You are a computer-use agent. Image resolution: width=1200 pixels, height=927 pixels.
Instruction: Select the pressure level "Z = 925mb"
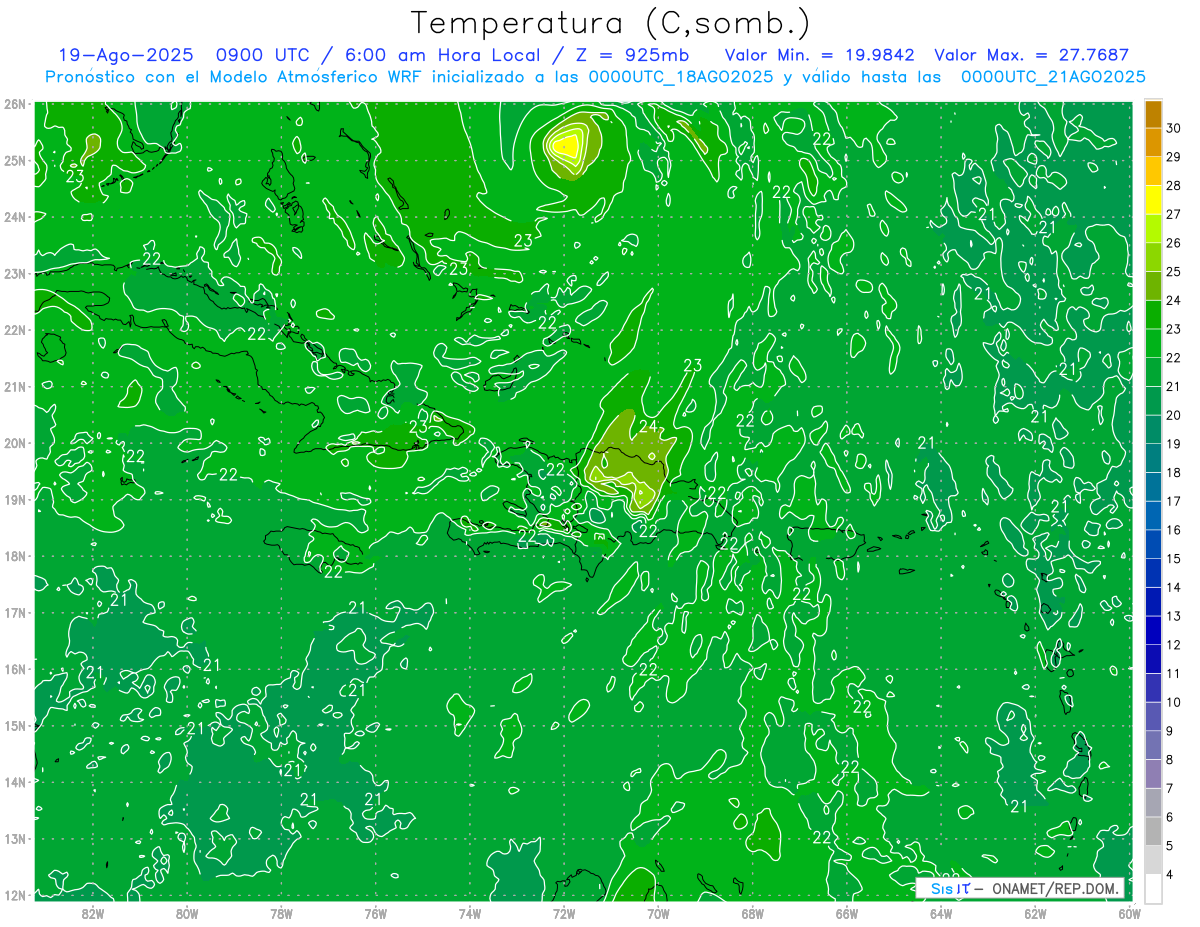(x=631, y=56)
